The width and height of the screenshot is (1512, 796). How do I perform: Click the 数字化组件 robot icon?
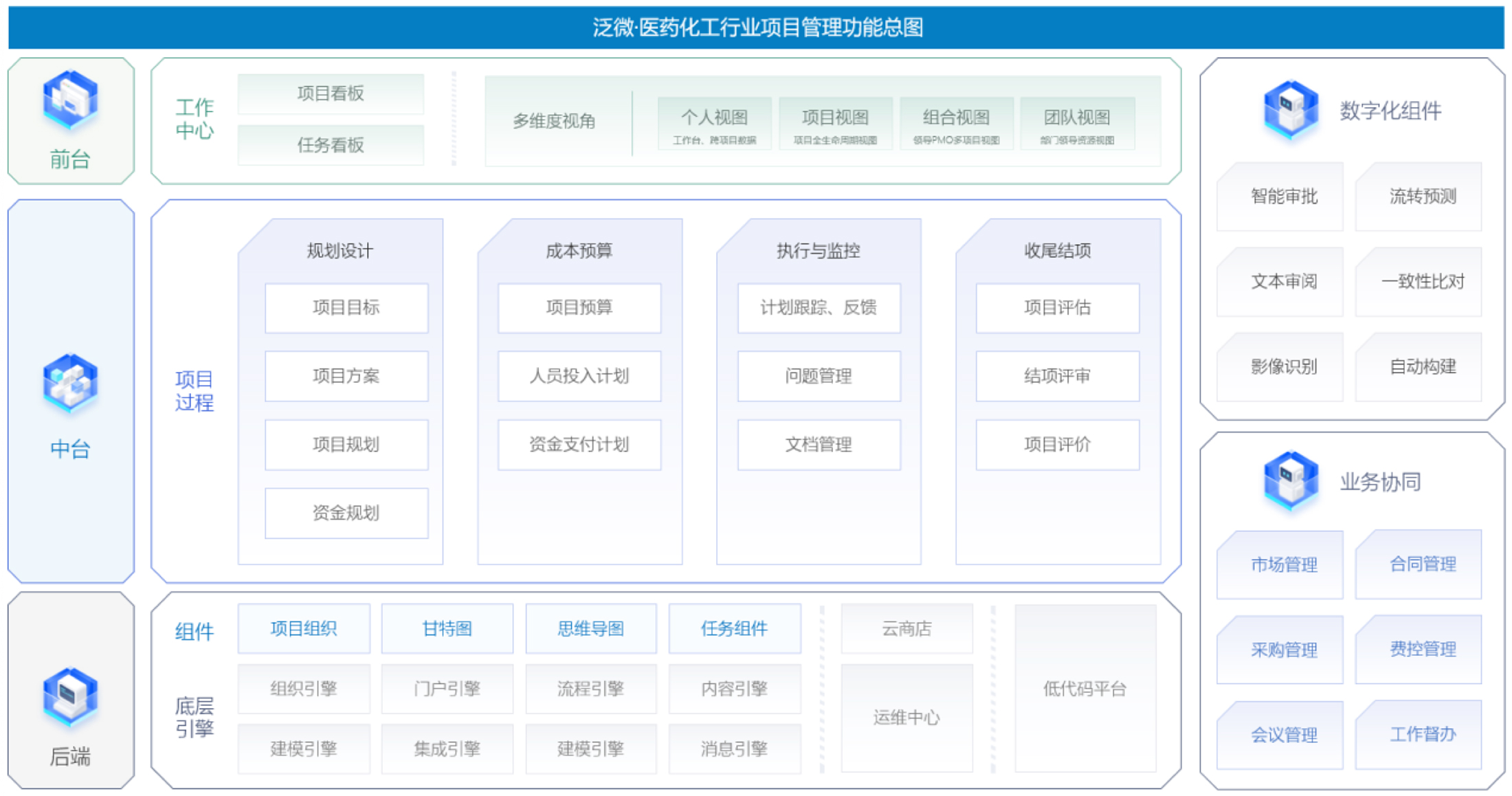1290,110
